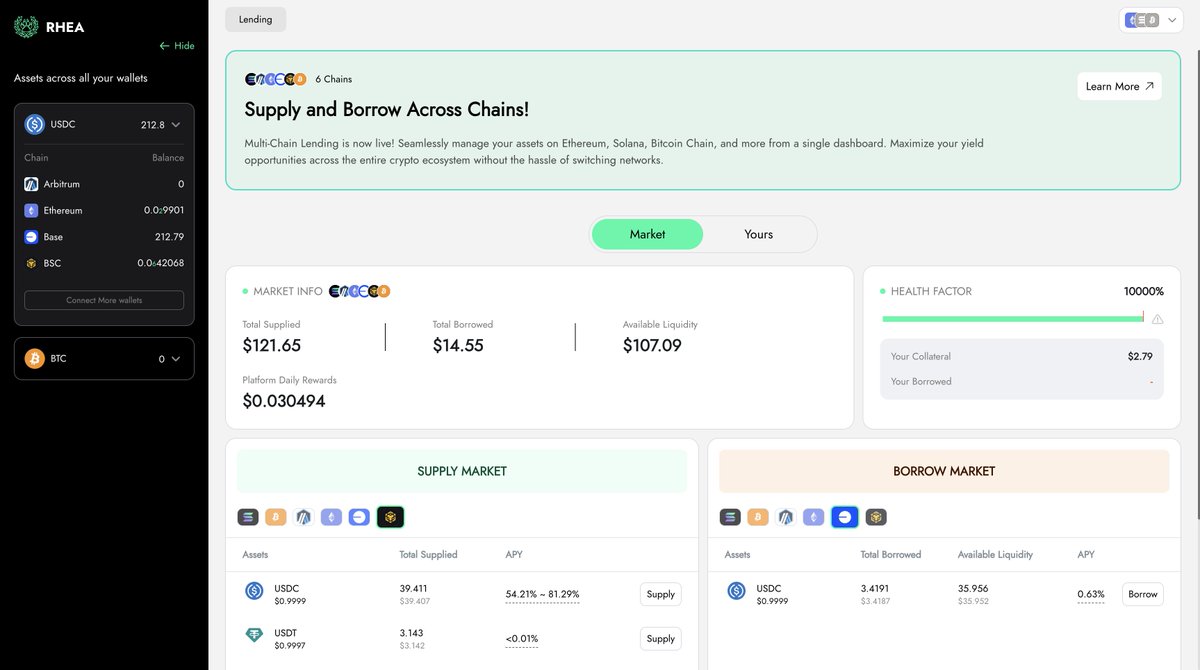Screen dimensions: 1200x670
Task: Filter Borrow Market by Arbitrum chain
Action: 786,517
